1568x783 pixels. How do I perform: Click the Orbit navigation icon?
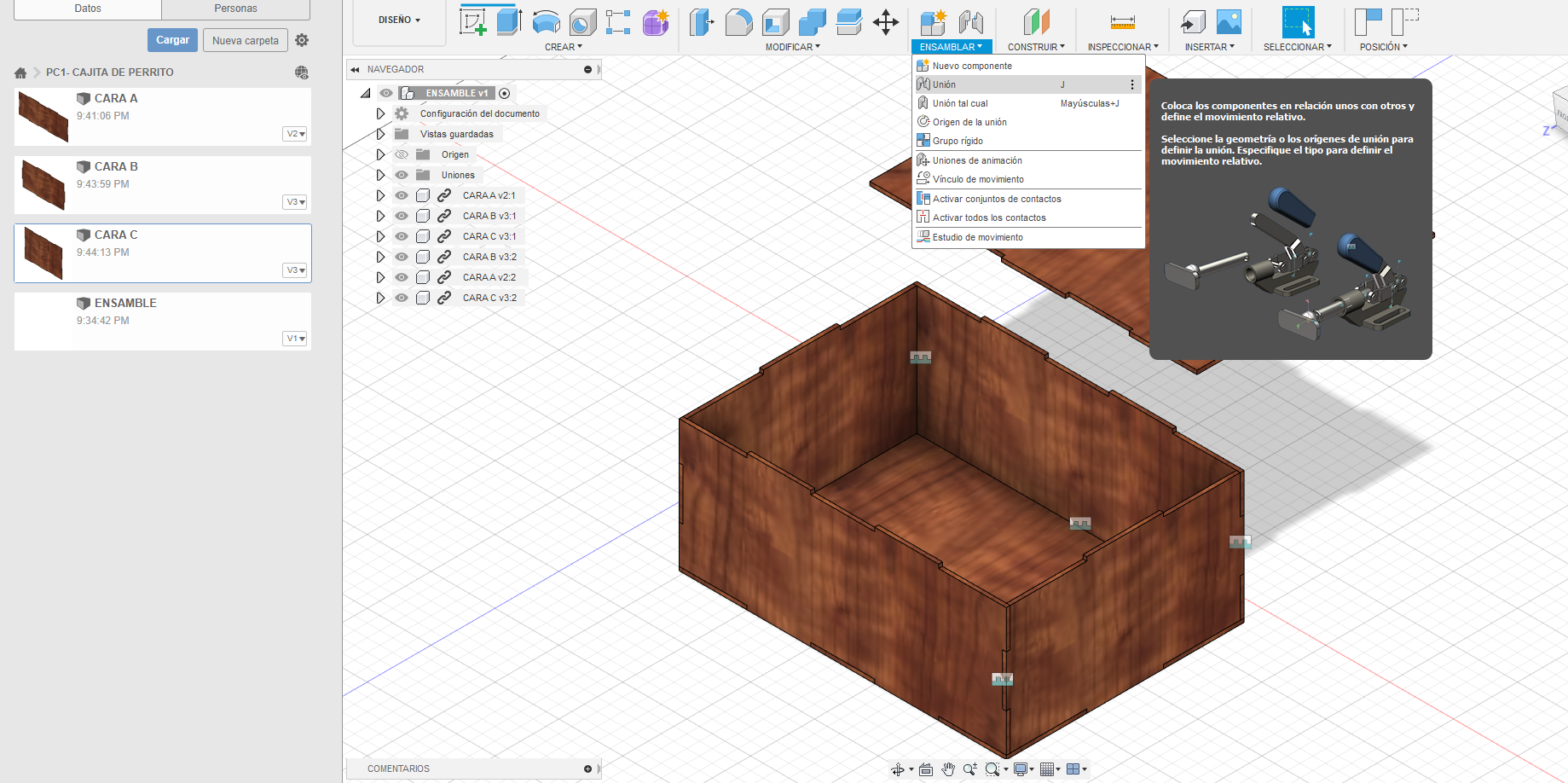tap(898, 769)
